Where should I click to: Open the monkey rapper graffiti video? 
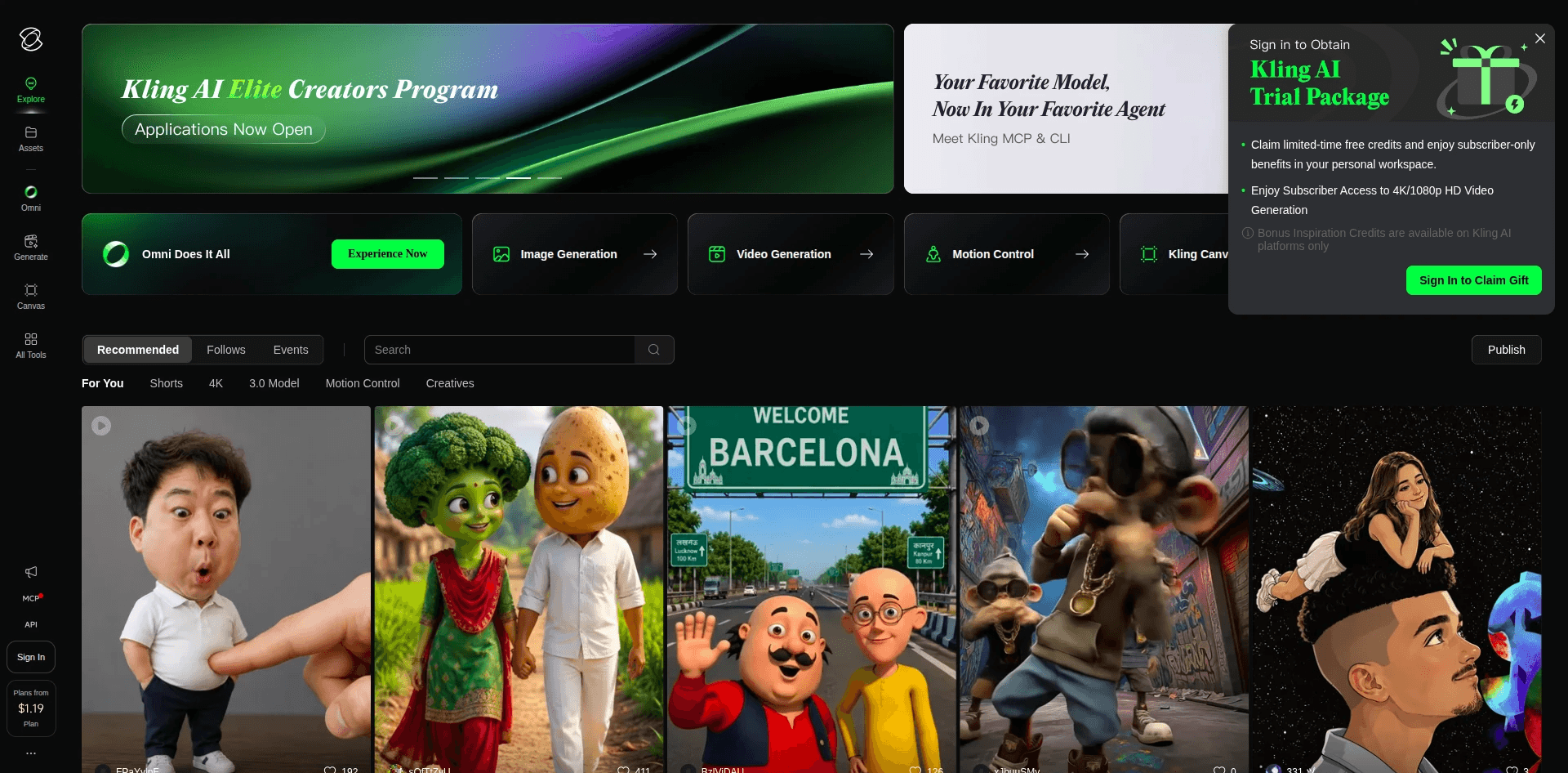(x=1104, y=589)
